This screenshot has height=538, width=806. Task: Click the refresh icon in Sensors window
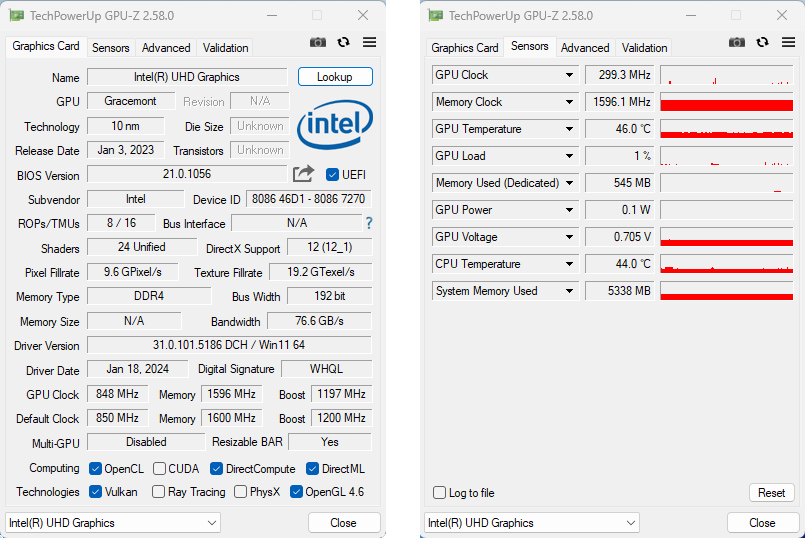tap(762, 42)
